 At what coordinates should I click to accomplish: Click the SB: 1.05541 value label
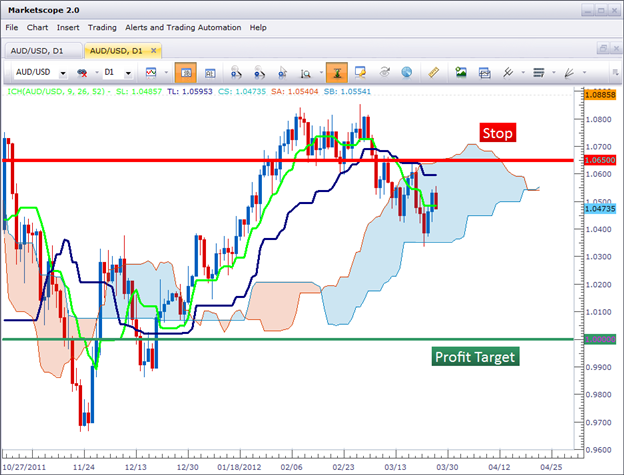tap(347, 91)
